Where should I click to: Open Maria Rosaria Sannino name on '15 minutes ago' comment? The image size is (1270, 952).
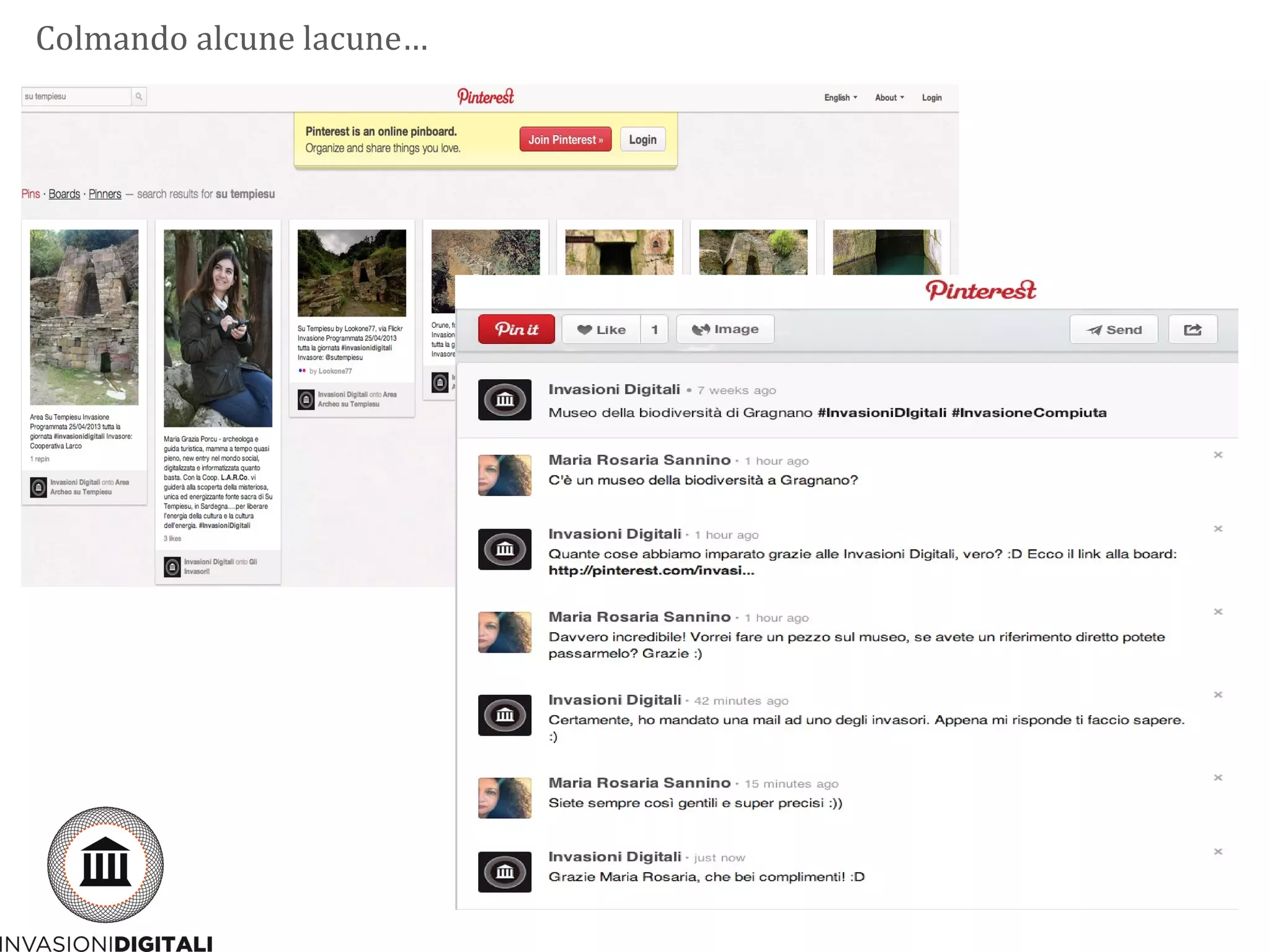pos(639,783)
